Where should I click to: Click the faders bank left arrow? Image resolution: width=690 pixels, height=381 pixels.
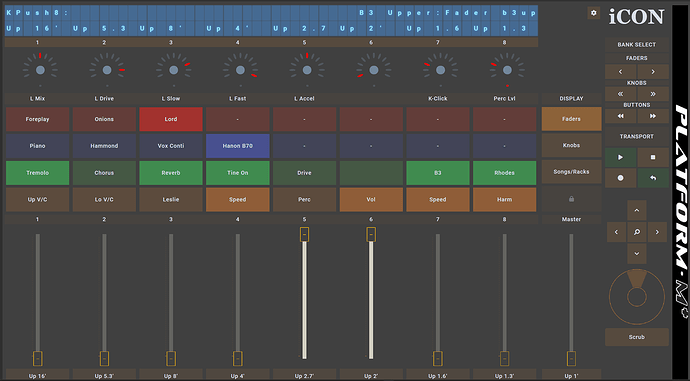coord(620,72)
